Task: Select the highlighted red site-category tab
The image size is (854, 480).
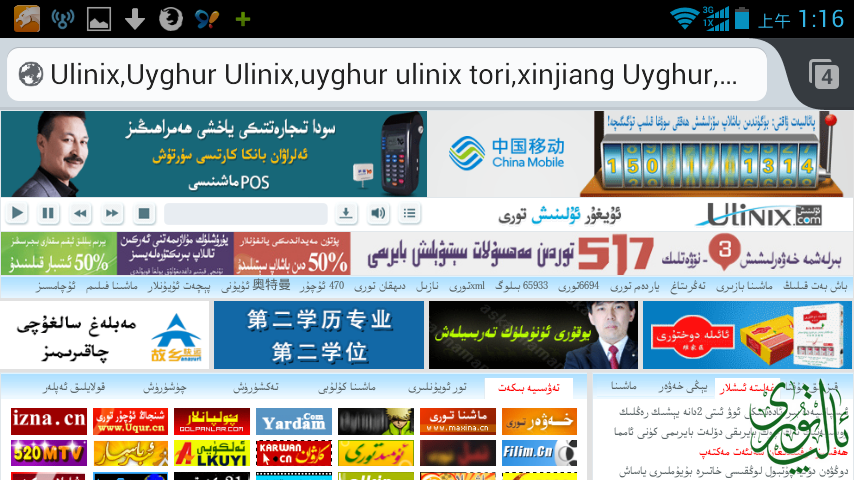Action: (528, 388)
